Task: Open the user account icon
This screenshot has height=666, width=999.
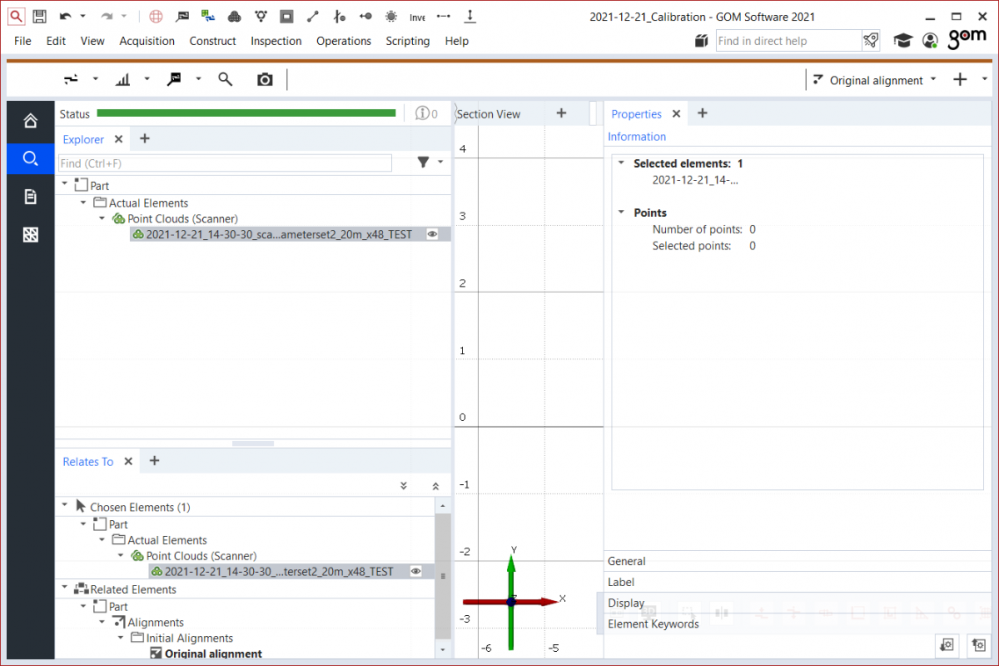Action: point(929,40)
